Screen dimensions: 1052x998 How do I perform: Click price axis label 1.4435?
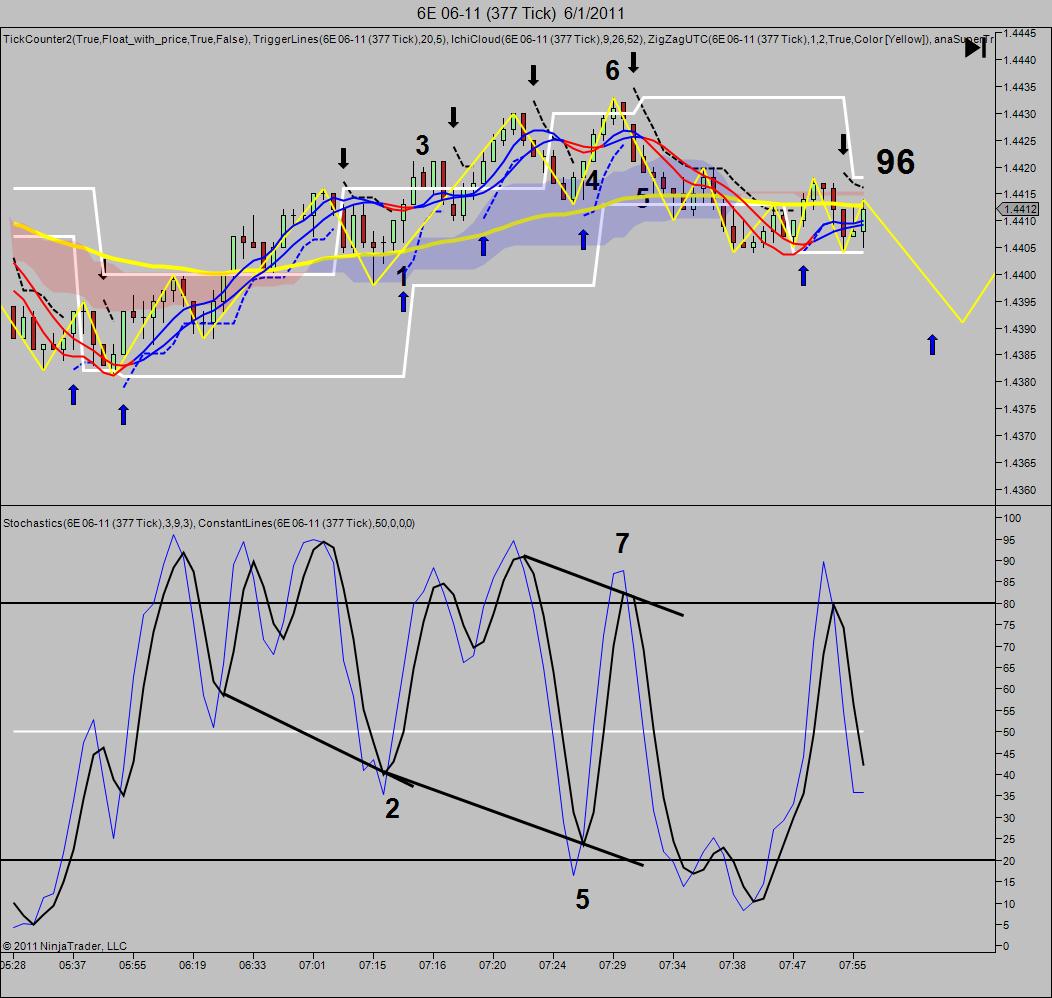pyautogui.click(x=1020, y=87)
